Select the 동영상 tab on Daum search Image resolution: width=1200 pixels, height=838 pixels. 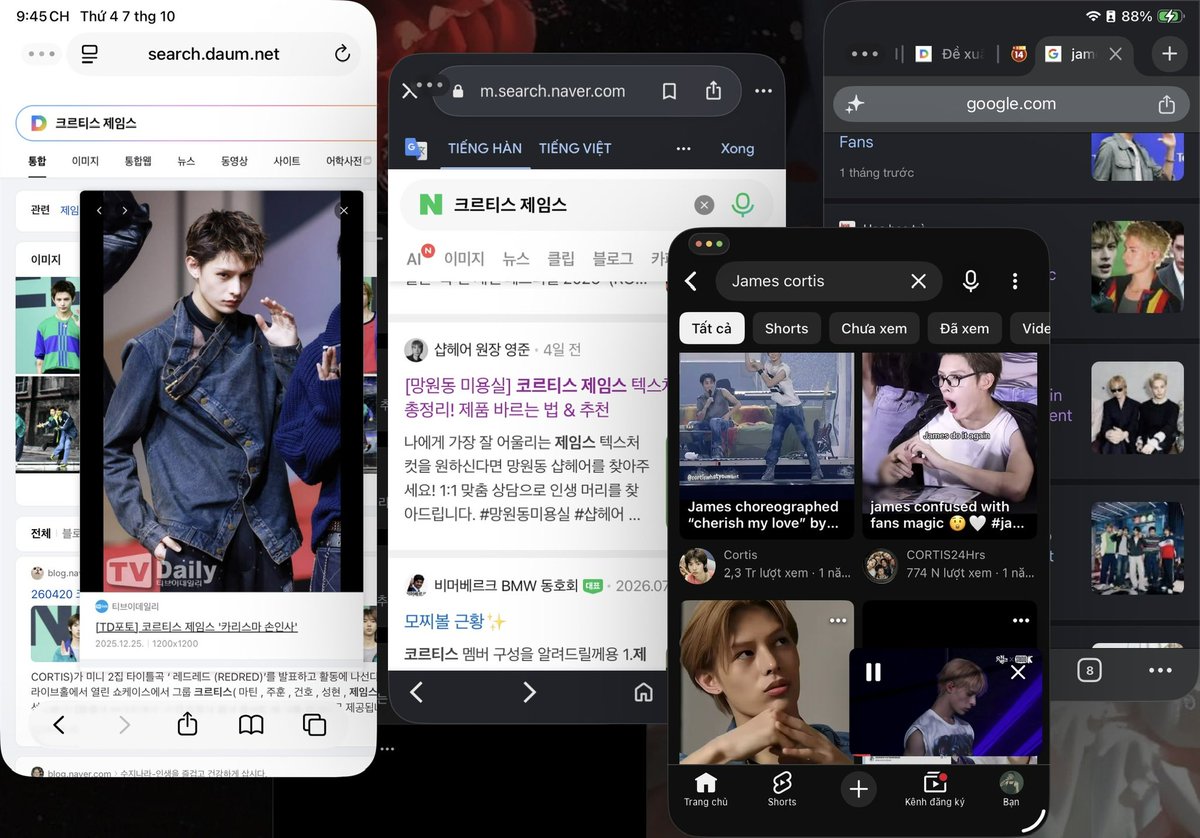(233, 160)
